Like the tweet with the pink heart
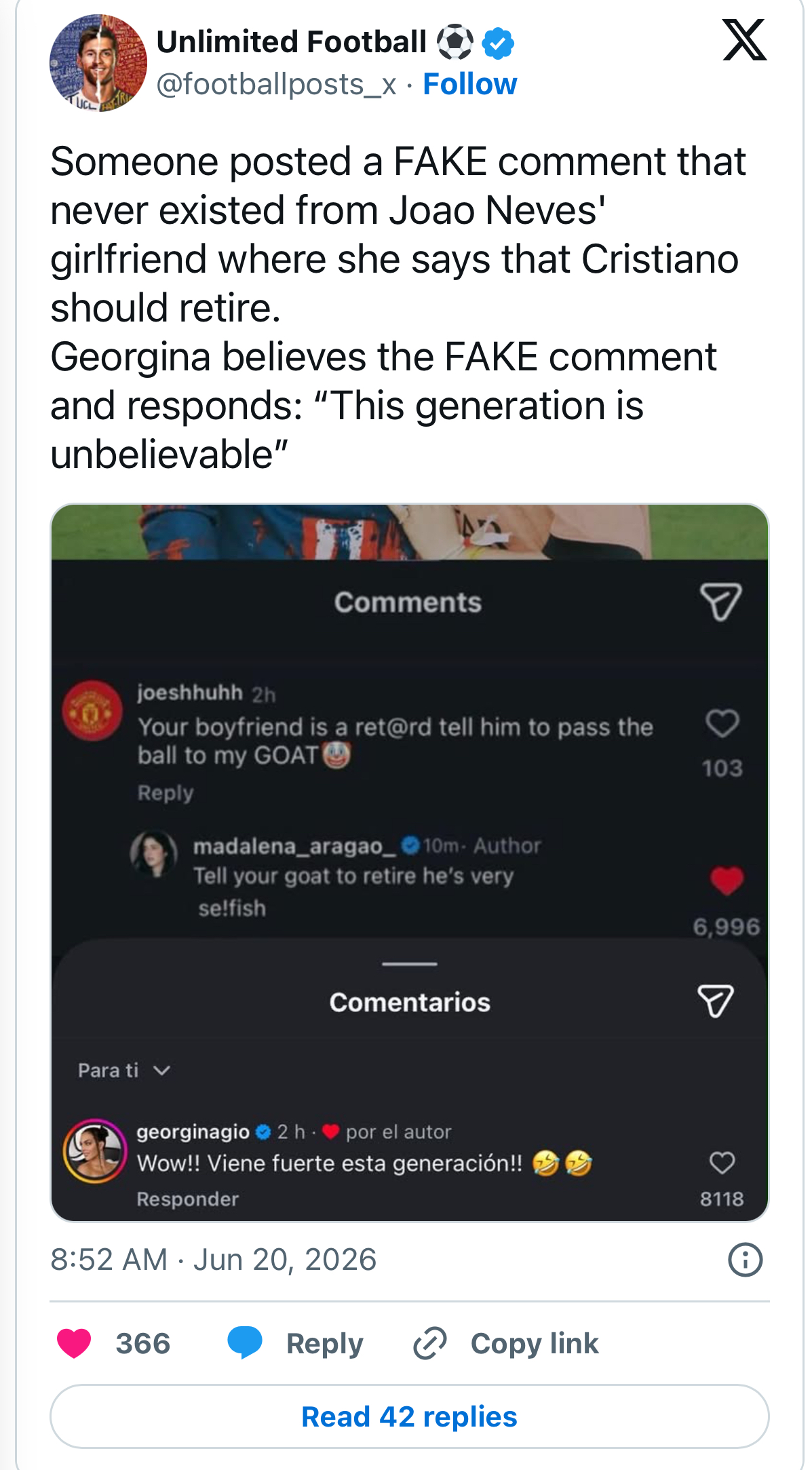Viewport: 812px width, 1470px height. click(74, 1343)
